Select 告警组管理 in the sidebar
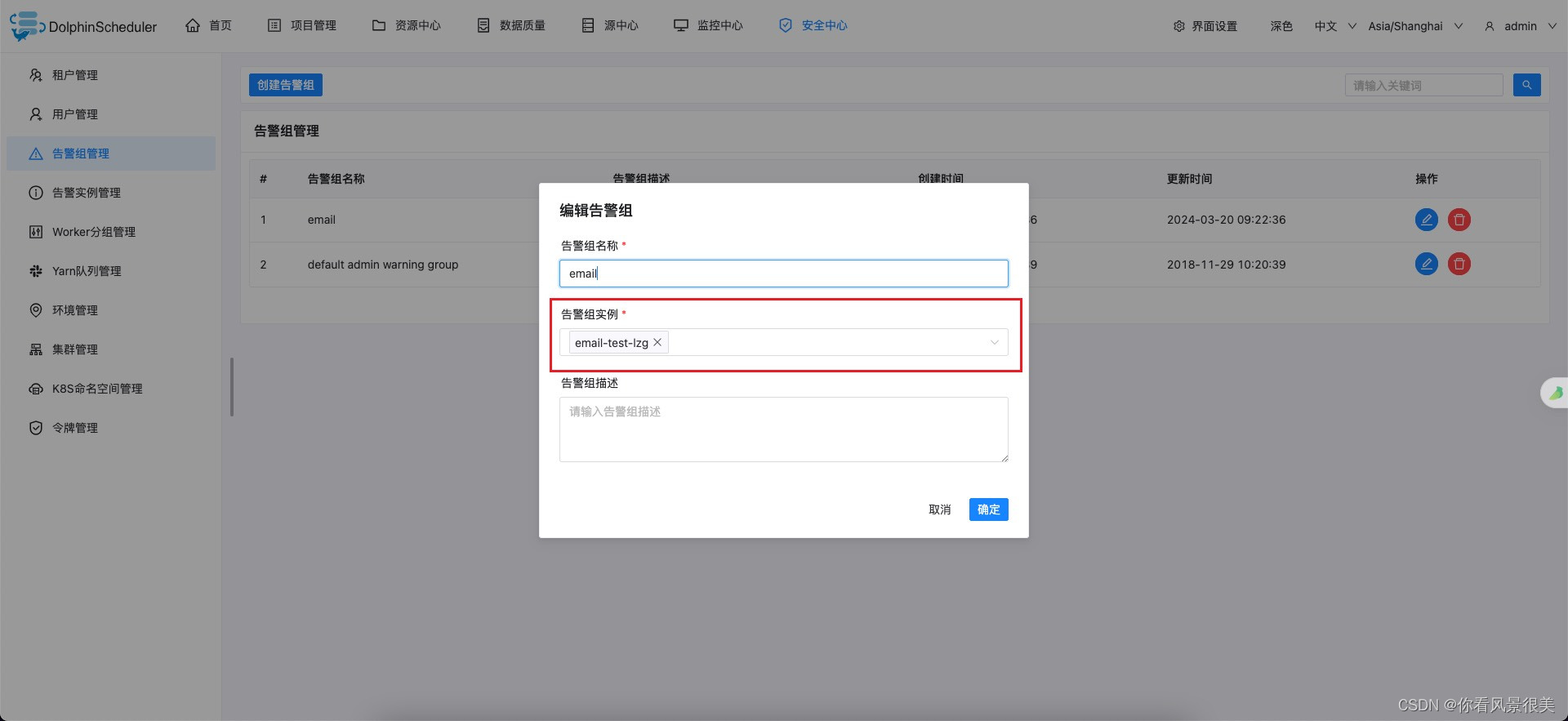This screenshot has width=1568, height=721. coord(111,154)
